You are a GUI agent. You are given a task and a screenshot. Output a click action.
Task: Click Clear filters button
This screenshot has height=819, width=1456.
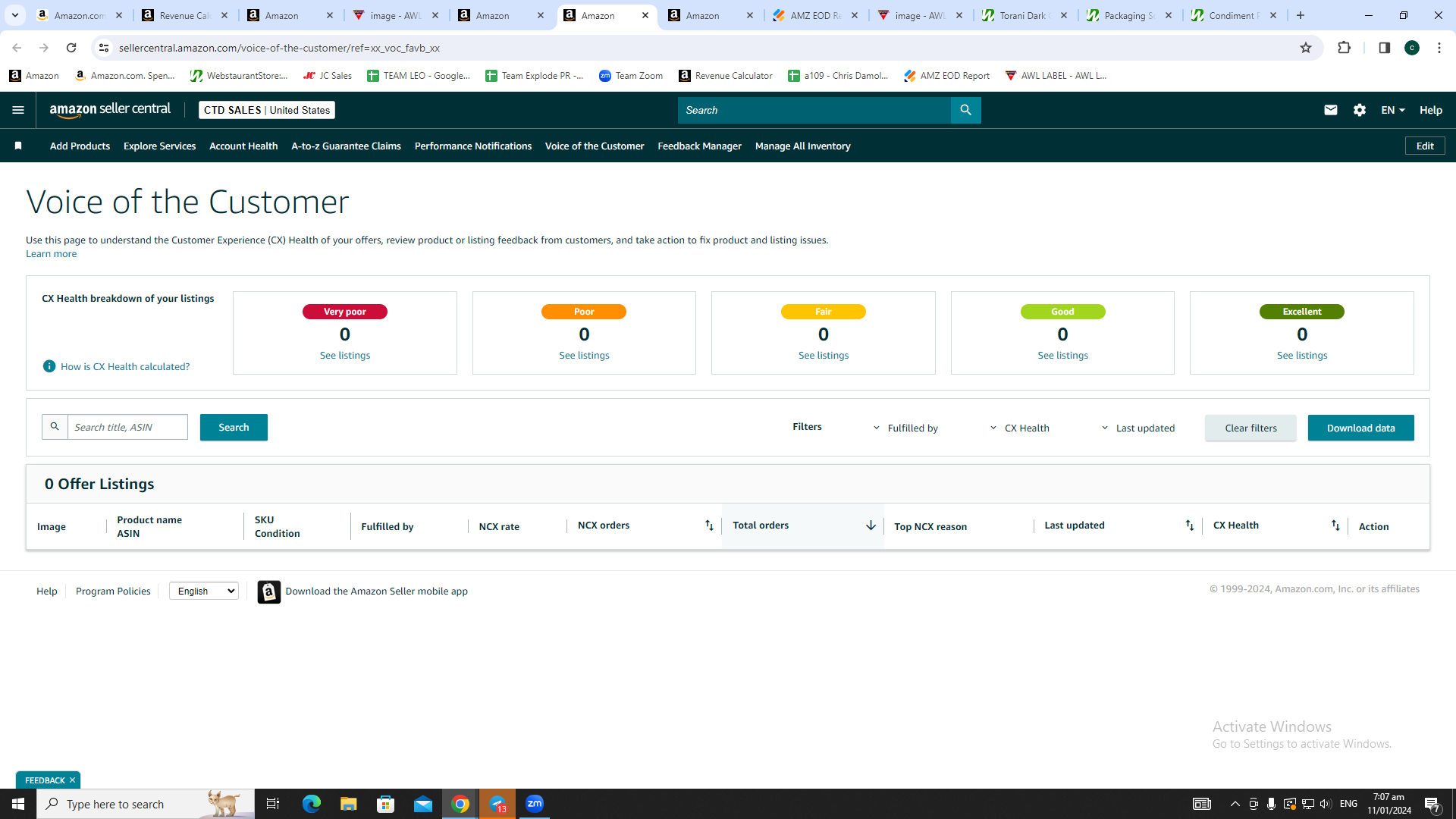point(1250,428)
